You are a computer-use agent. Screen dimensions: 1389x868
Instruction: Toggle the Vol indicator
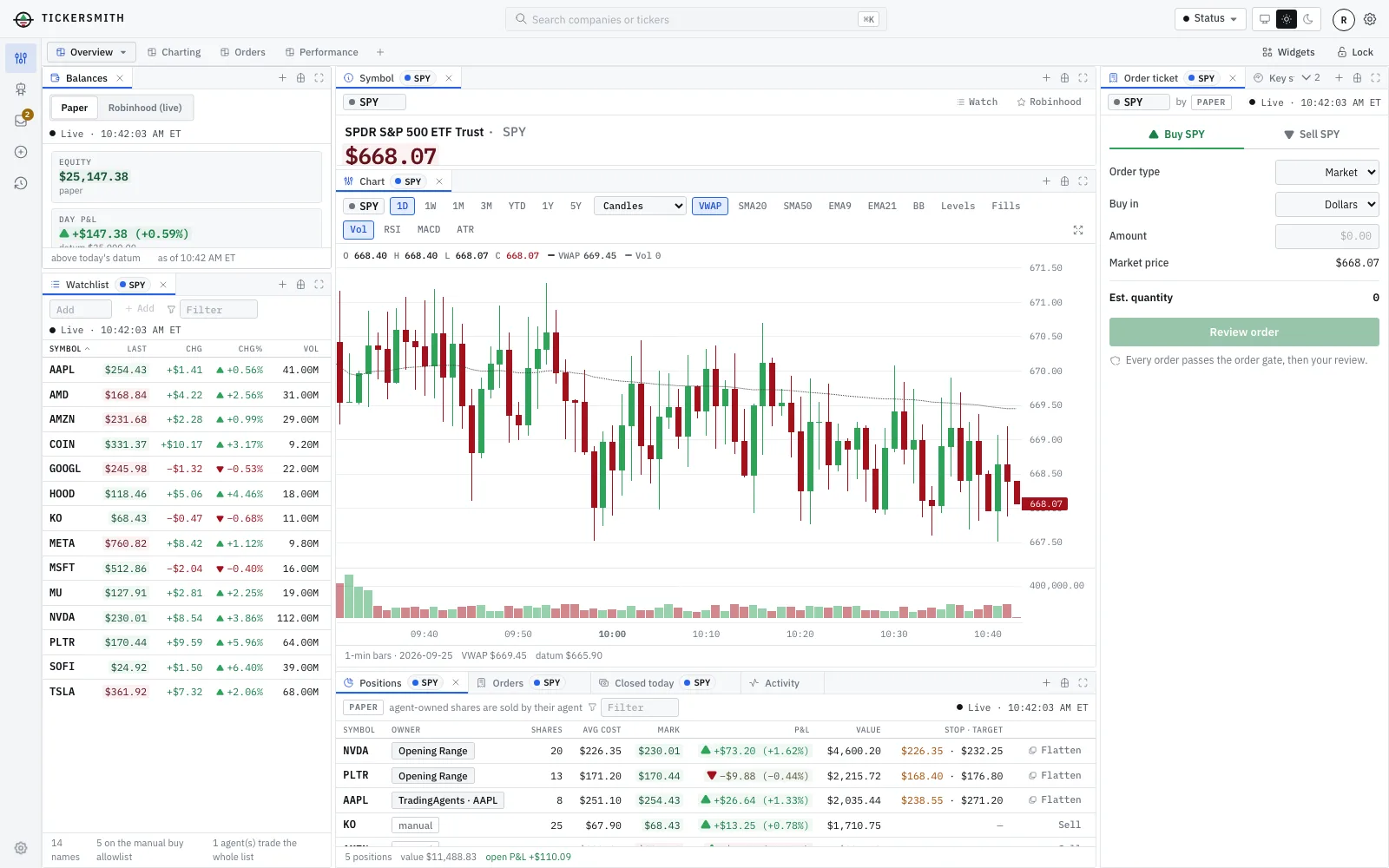[359, 230]
